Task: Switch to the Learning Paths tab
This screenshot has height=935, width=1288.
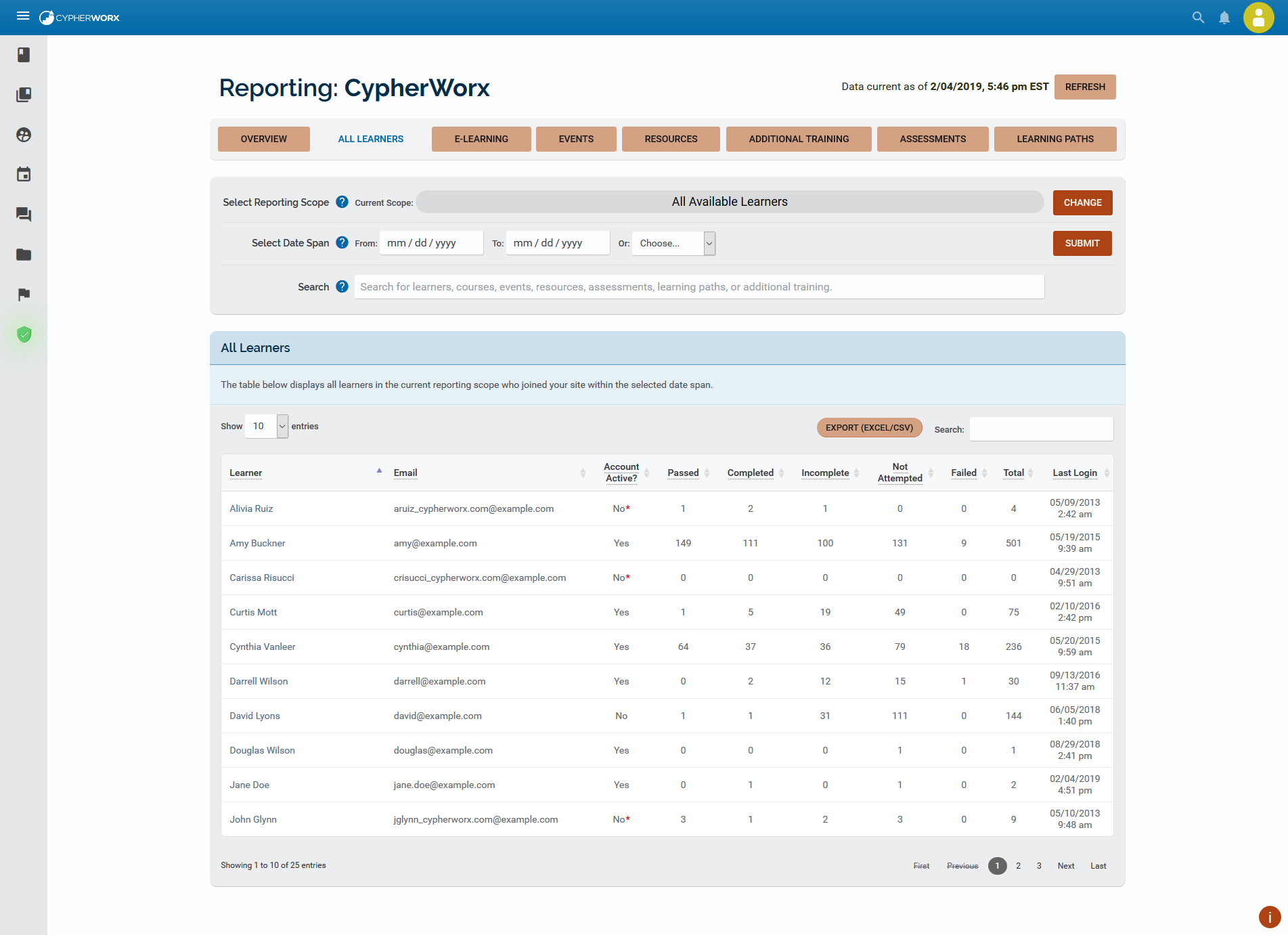Action: click(x=1055, y=139)
